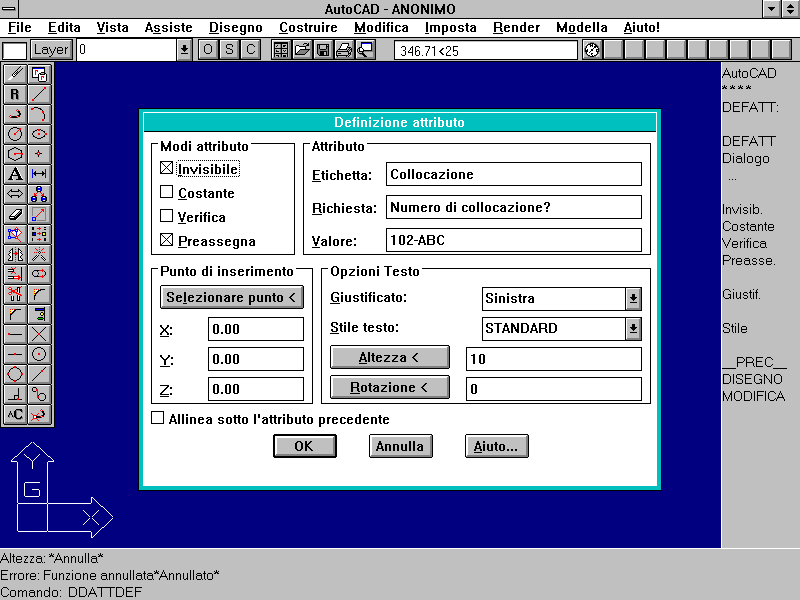Screen dimensions: 800x600
Task: Open the Layer control button
Action: 51,50
